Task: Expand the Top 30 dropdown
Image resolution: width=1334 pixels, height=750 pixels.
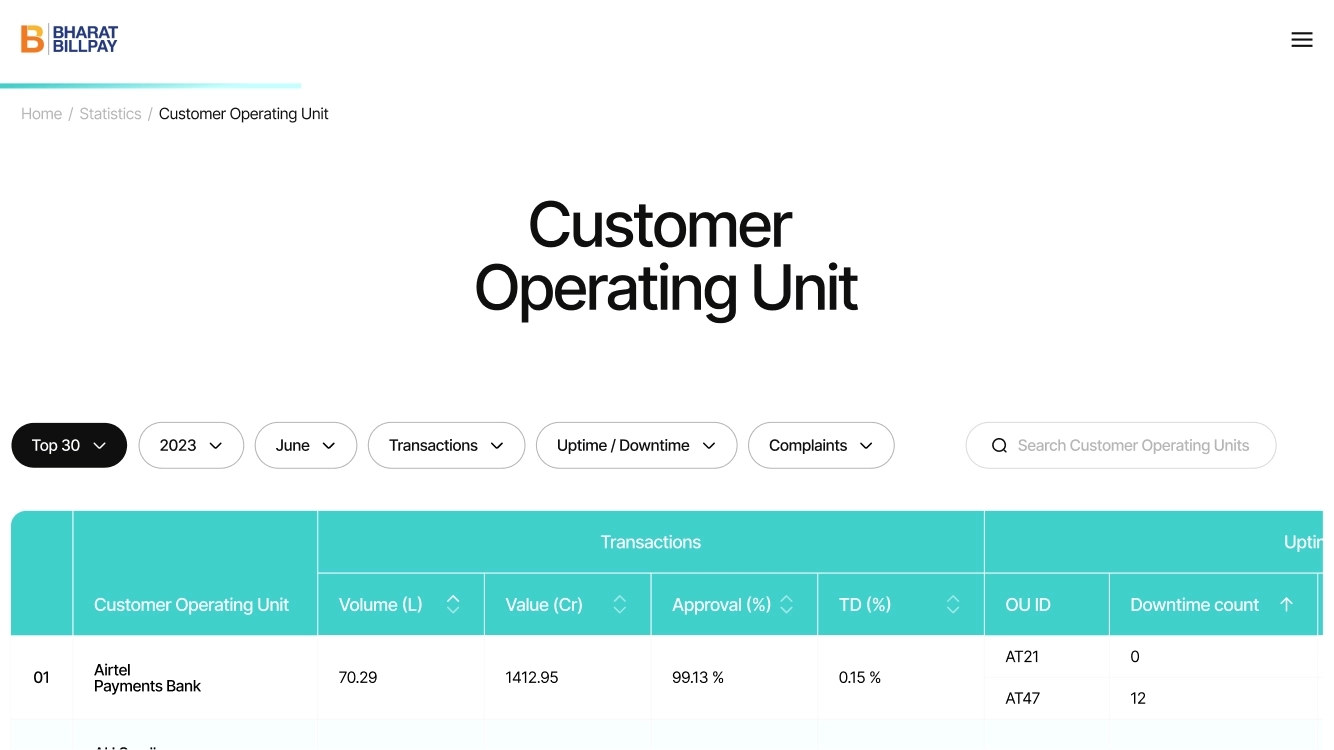Action: 69,445
